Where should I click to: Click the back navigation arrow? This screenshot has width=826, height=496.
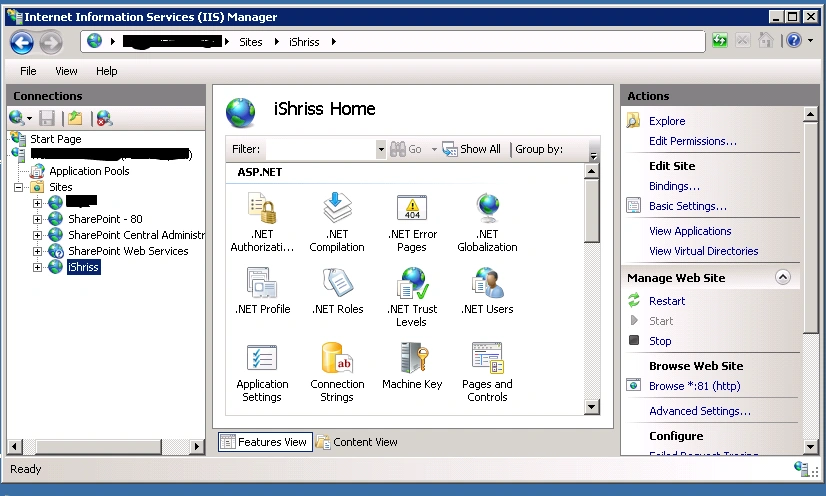pos(22,42)
